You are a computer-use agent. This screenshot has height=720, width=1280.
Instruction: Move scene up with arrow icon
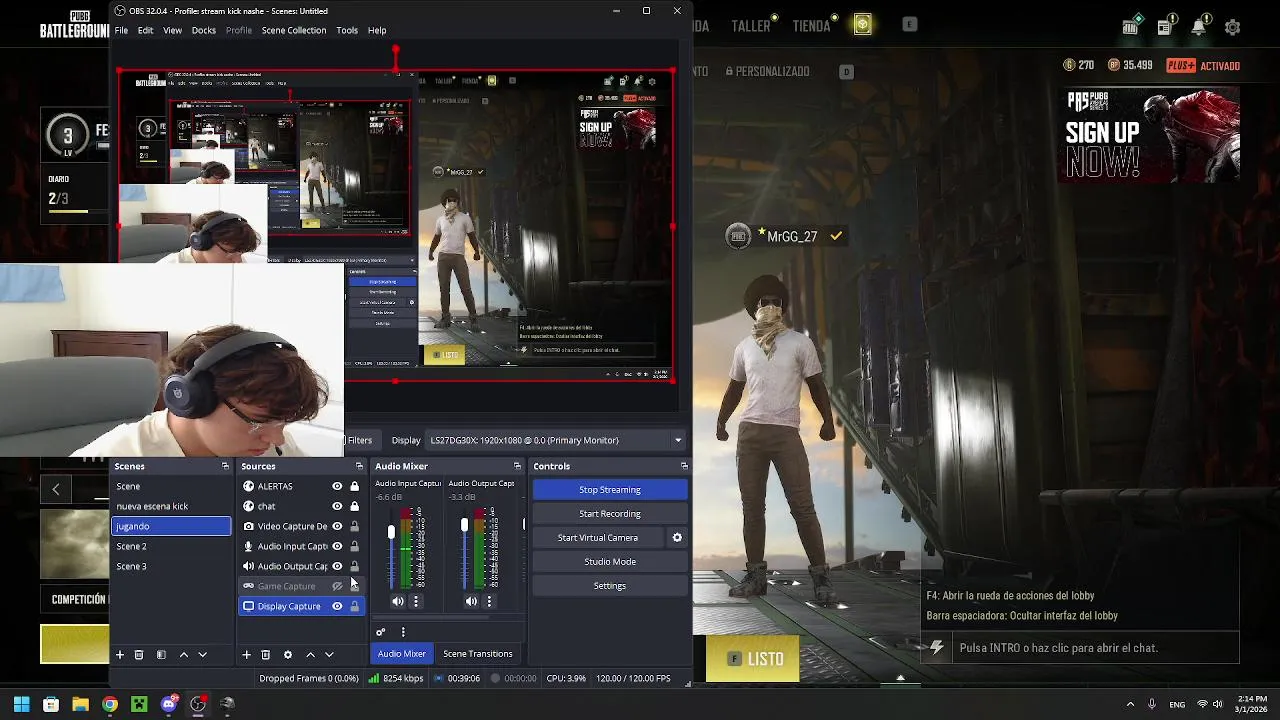(184, 655)
